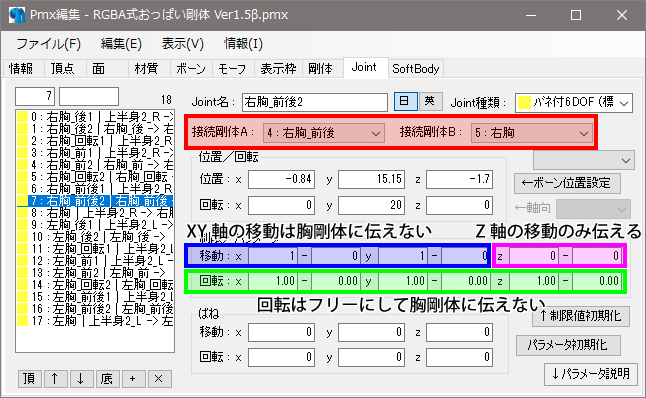Select joint 15: 左胸_前後1 in list

coord(95,297)
